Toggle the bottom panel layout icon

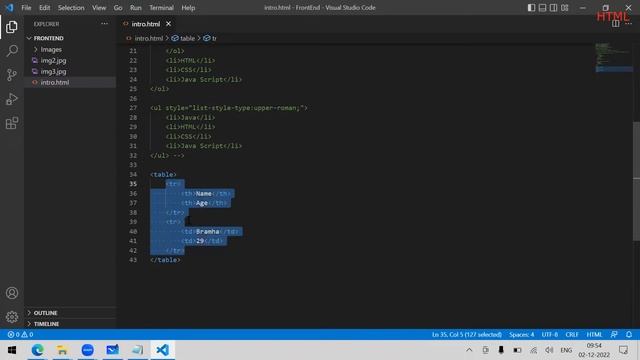click(x=542, y=8)
